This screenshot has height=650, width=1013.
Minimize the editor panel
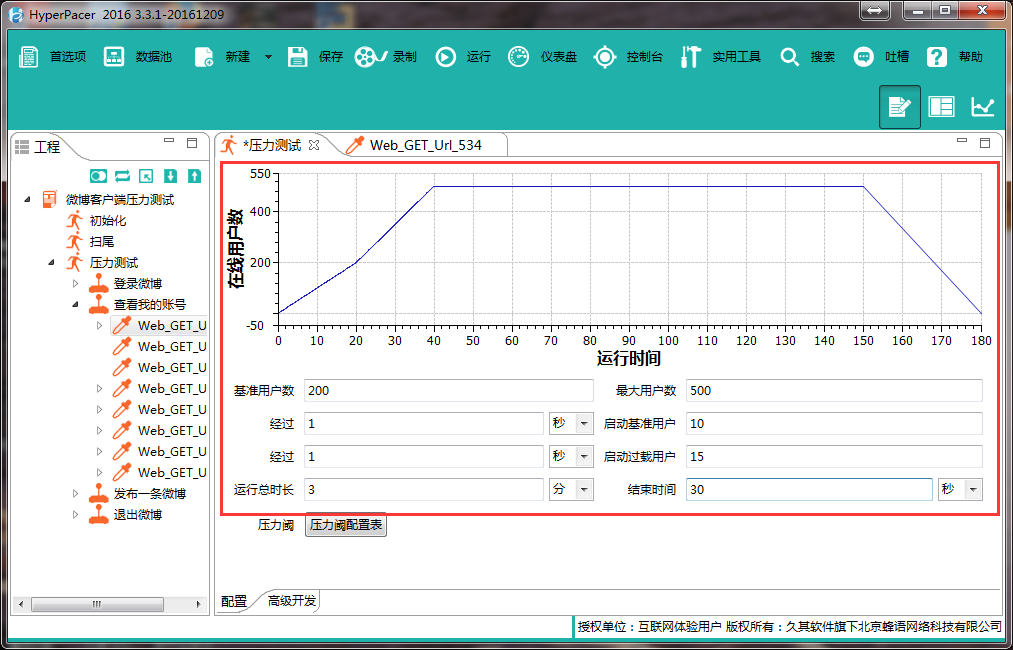pyautogui.click(x=962, y=141)
